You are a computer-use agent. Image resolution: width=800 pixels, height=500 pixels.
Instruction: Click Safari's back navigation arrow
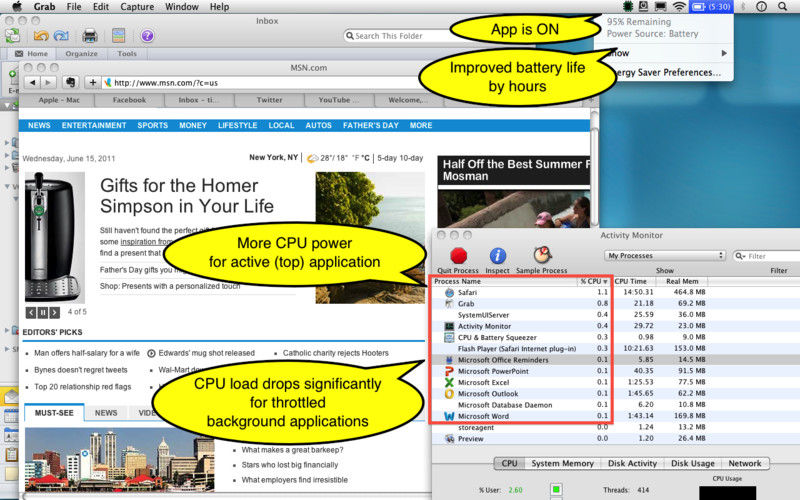coord(33,82)
